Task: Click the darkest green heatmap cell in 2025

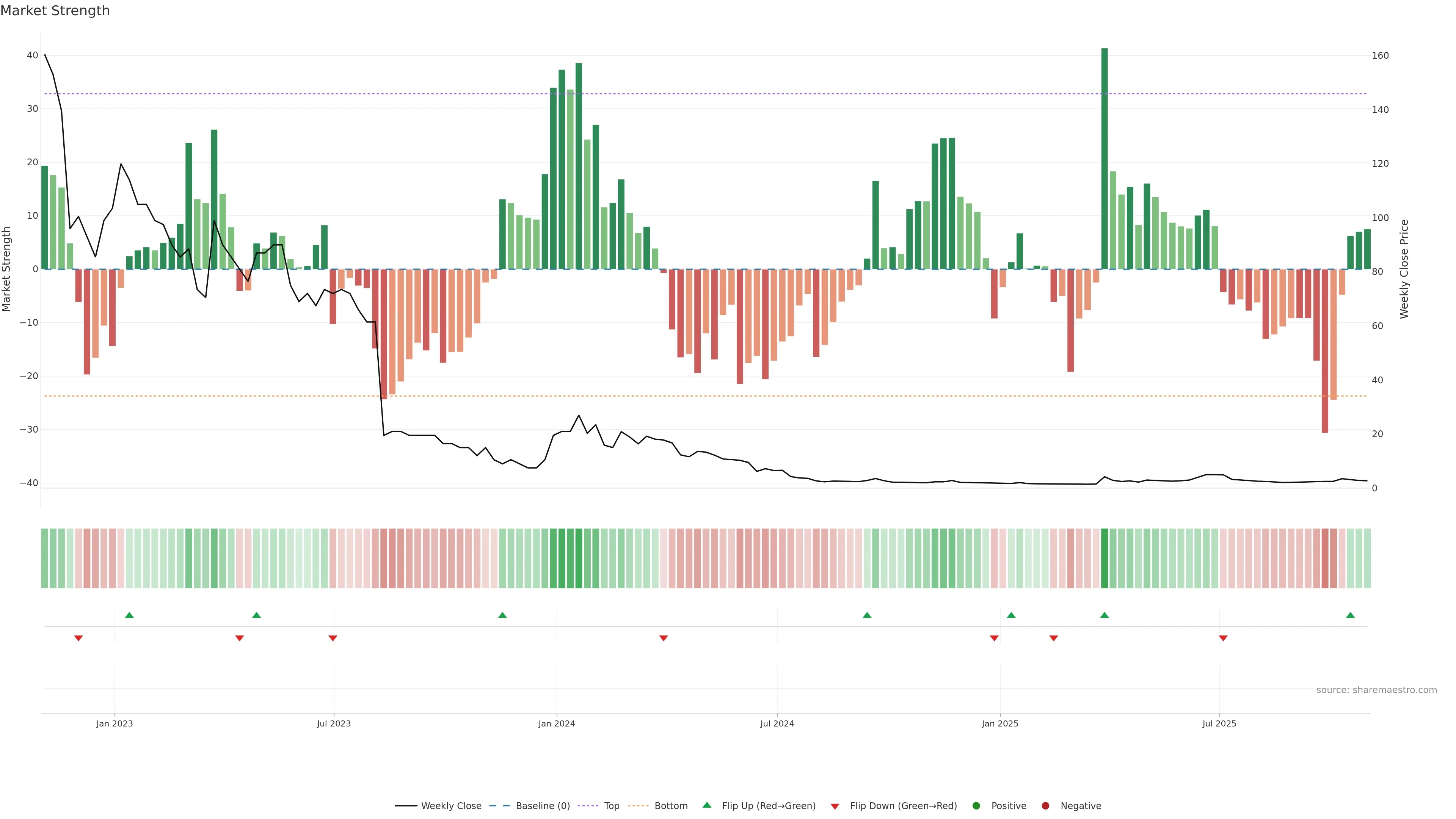Action: (x=1105, y=558)
